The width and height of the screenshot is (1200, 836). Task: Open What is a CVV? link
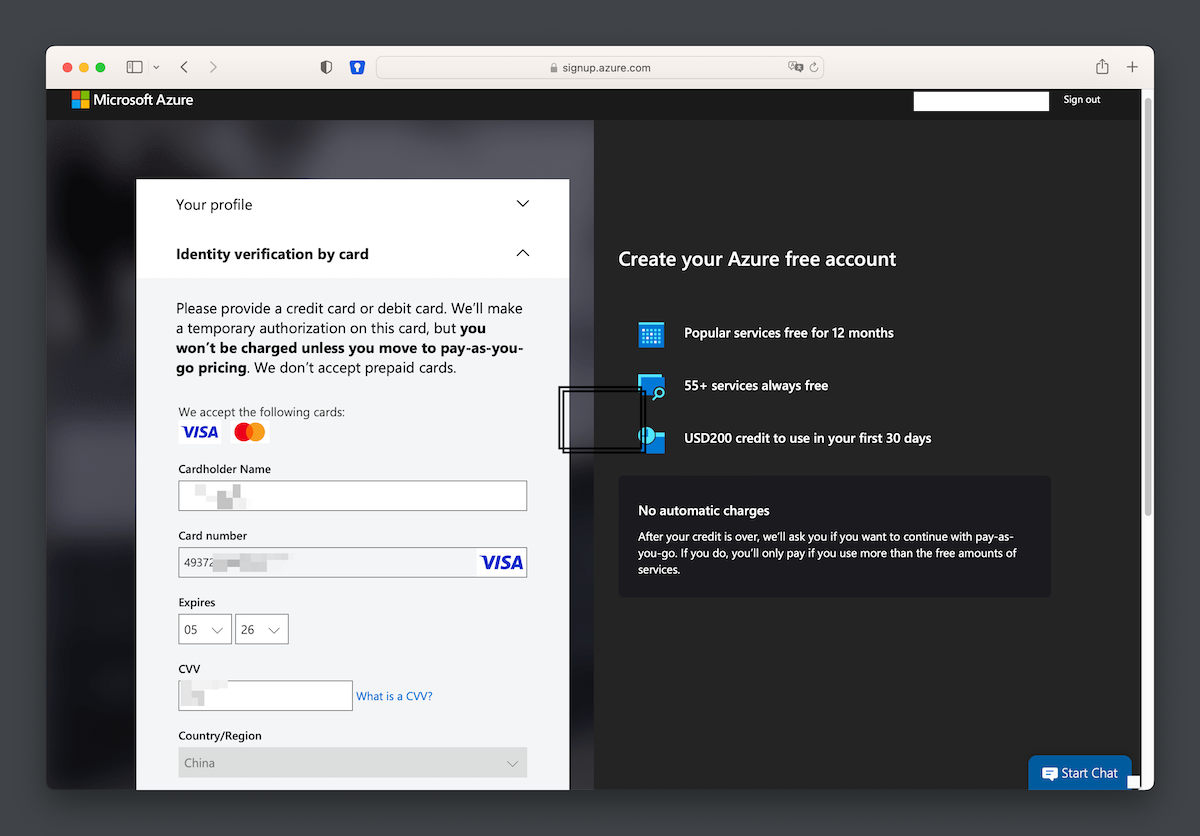click(394, 696)
